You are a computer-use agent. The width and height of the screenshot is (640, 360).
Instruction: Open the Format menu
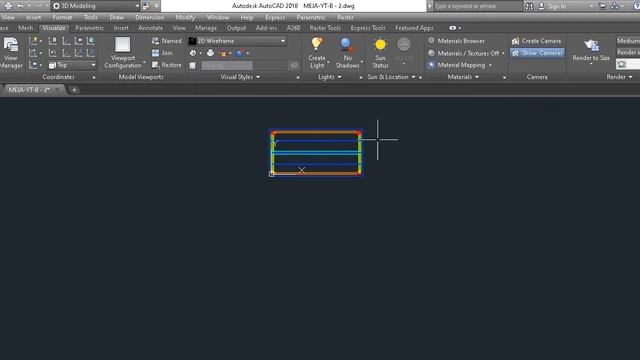[62, 18]
